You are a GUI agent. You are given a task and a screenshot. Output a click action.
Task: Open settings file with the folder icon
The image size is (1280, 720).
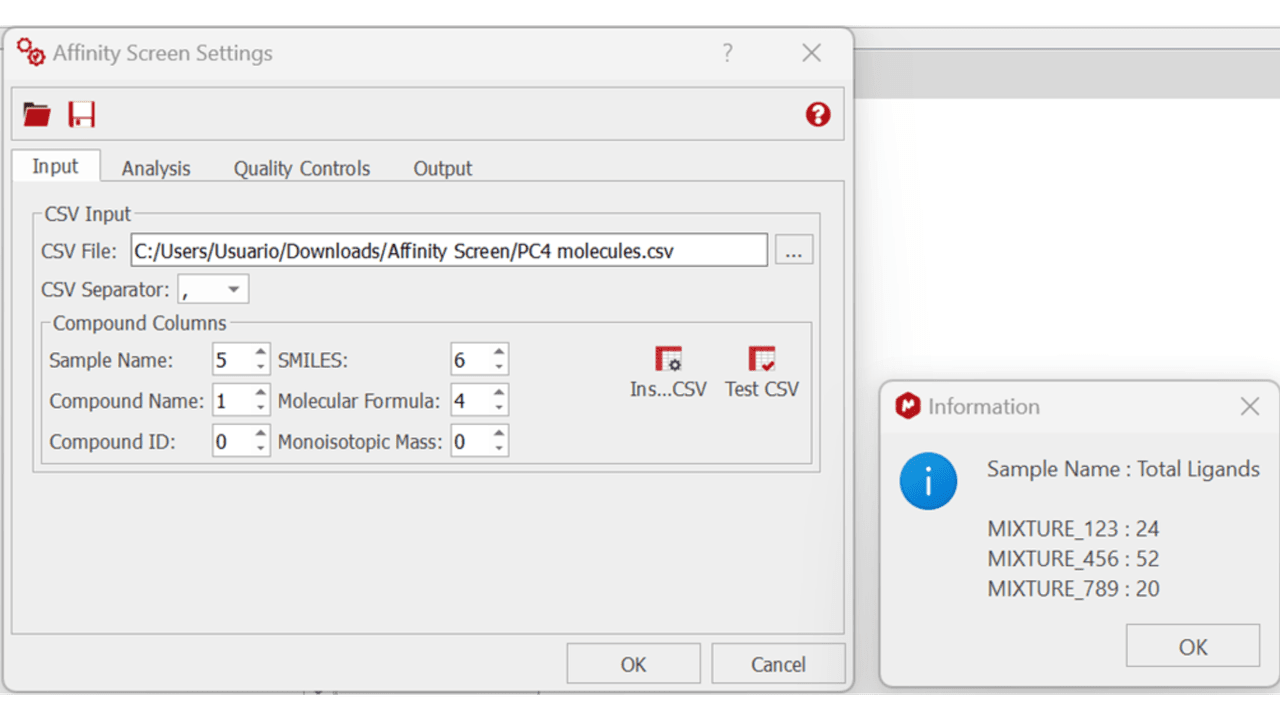tap(37, 114)
